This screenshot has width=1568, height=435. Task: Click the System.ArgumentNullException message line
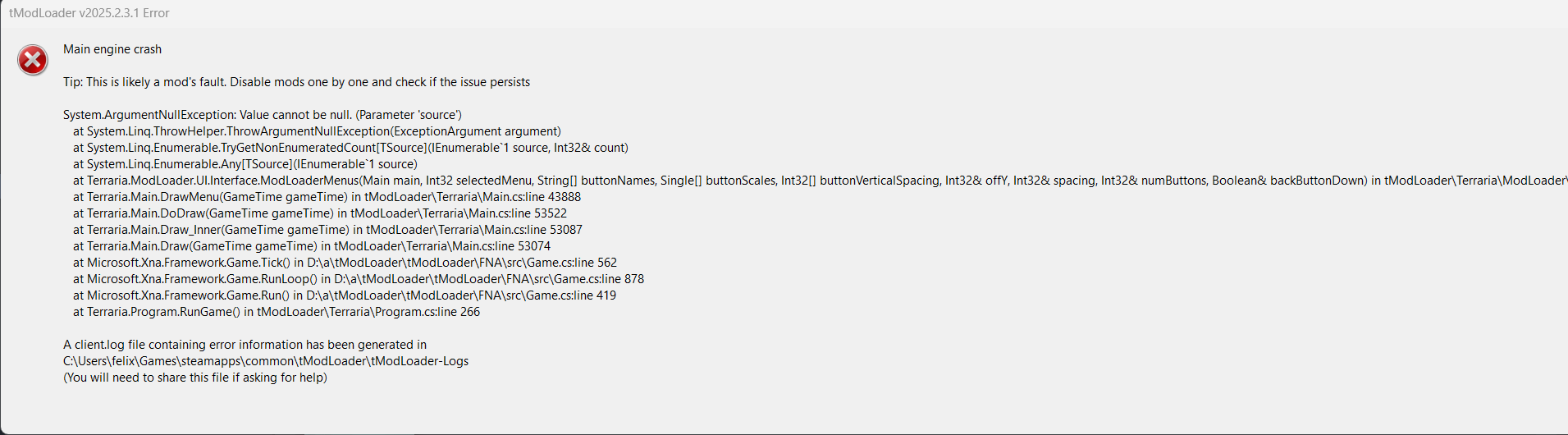click(263, 115)
